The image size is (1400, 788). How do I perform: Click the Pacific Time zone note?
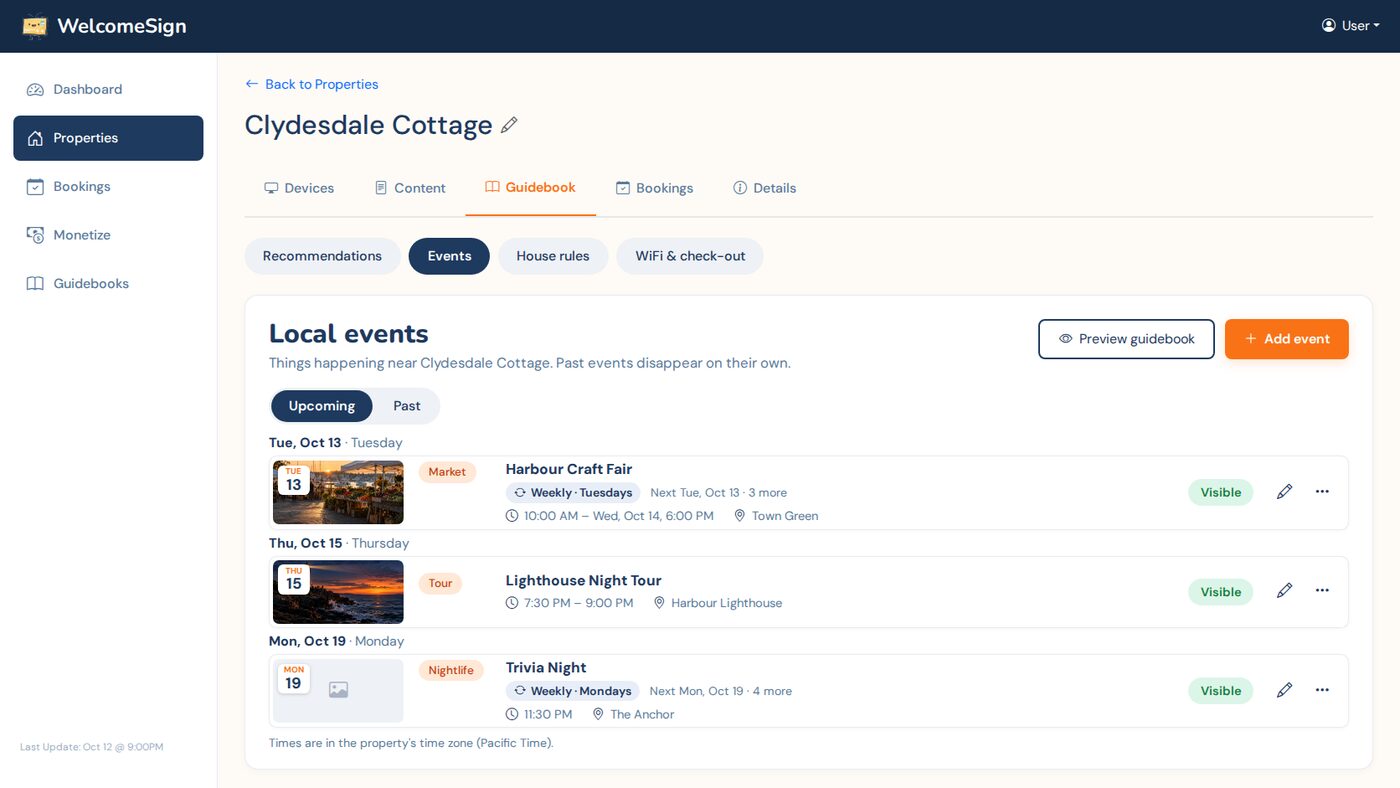[x=411, y=743]
